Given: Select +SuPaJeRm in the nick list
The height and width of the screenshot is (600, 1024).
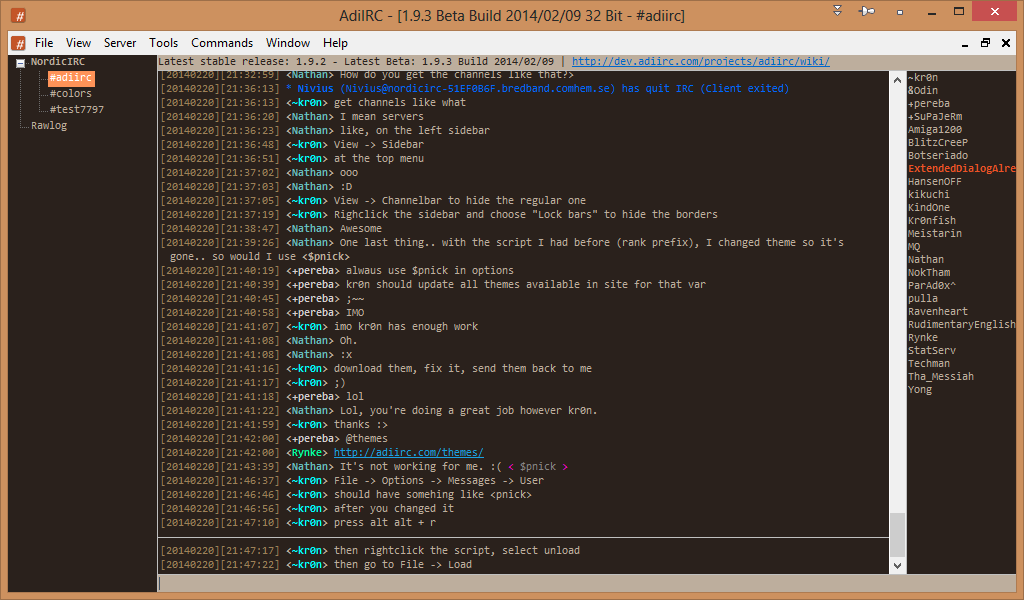Looking at the screenshot, I should (935, 117).
